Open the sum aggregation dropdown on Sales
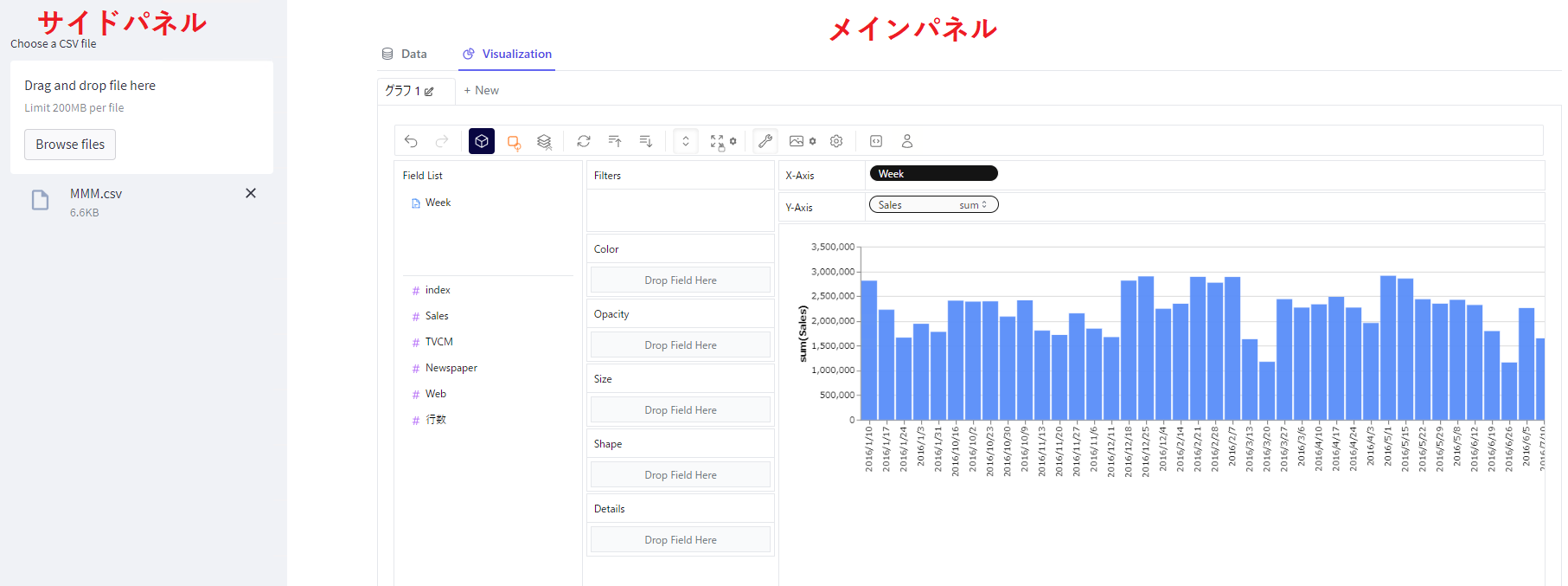The height and width of the screenshot is (586, 1568). pos(973,205)
